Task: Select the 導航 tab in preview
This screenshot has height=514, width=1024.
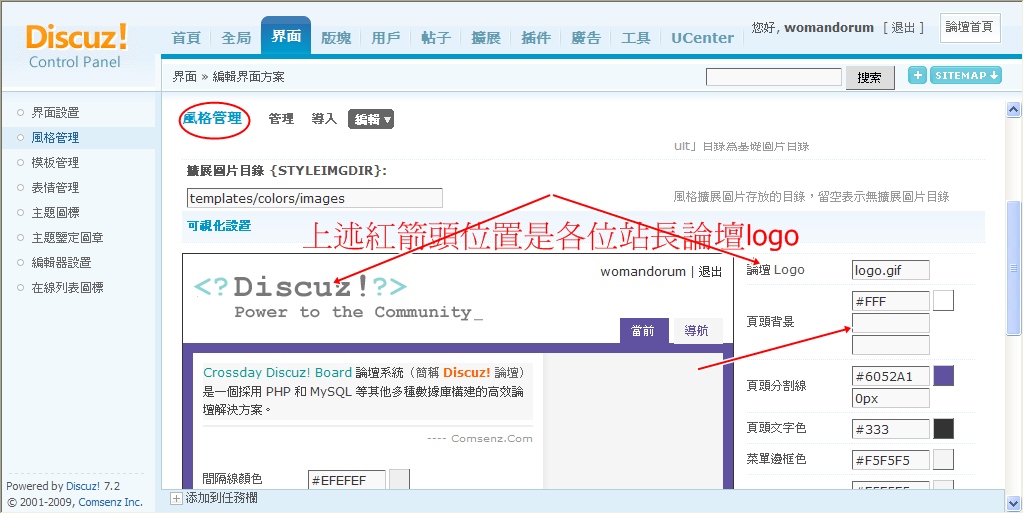Action: click(x=697, y=330)
